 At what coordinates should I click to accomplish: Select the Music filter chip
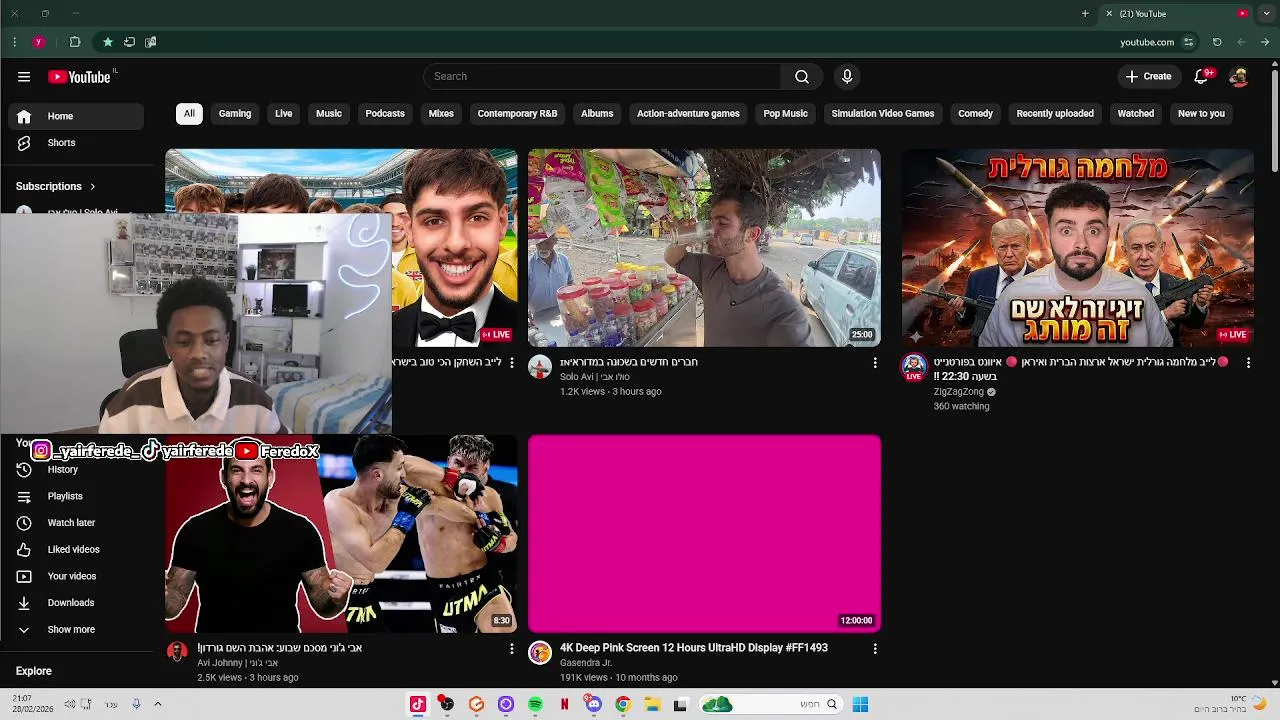point(329,114)
